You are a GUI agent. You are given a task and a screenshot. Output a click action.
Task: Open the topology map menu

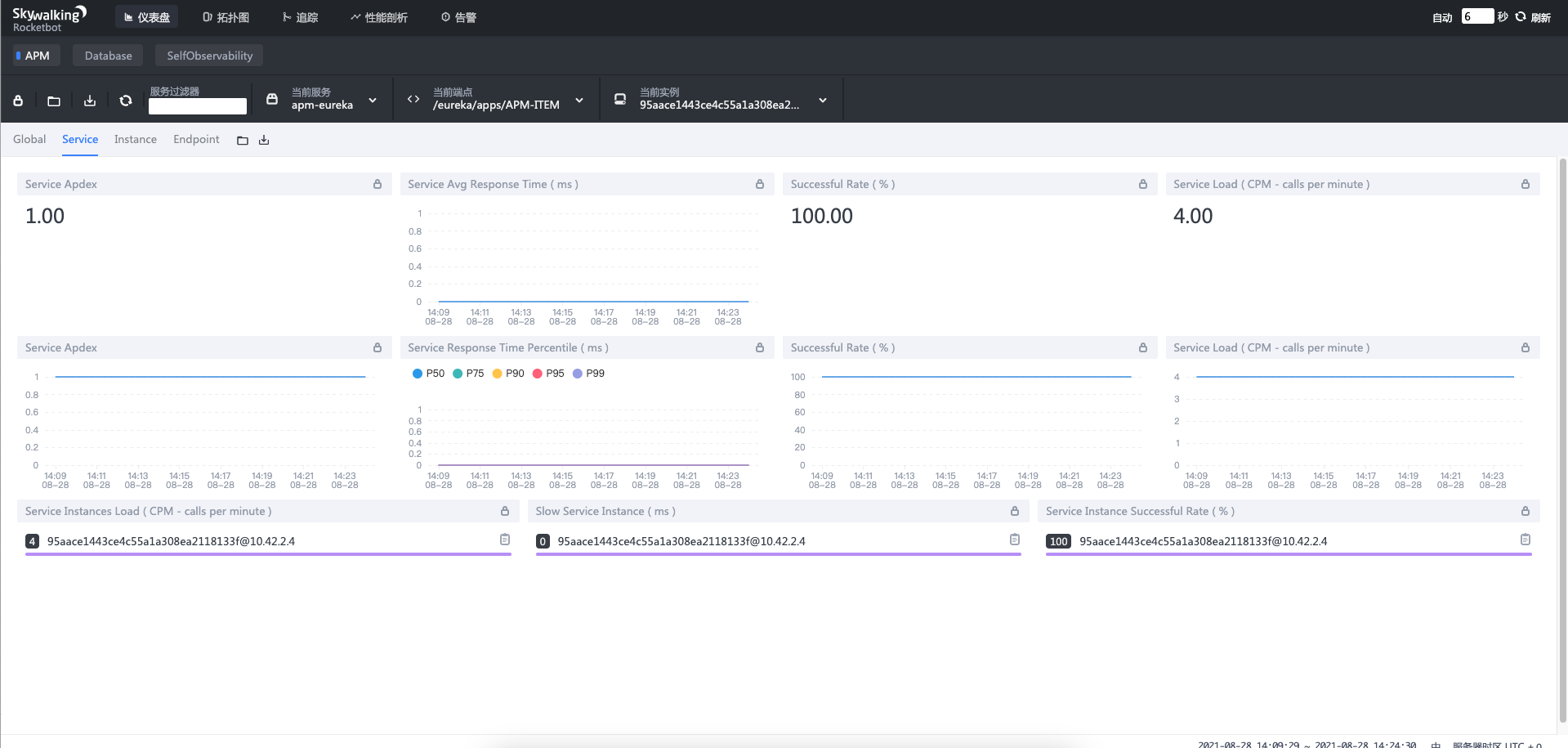pos(226,17)
